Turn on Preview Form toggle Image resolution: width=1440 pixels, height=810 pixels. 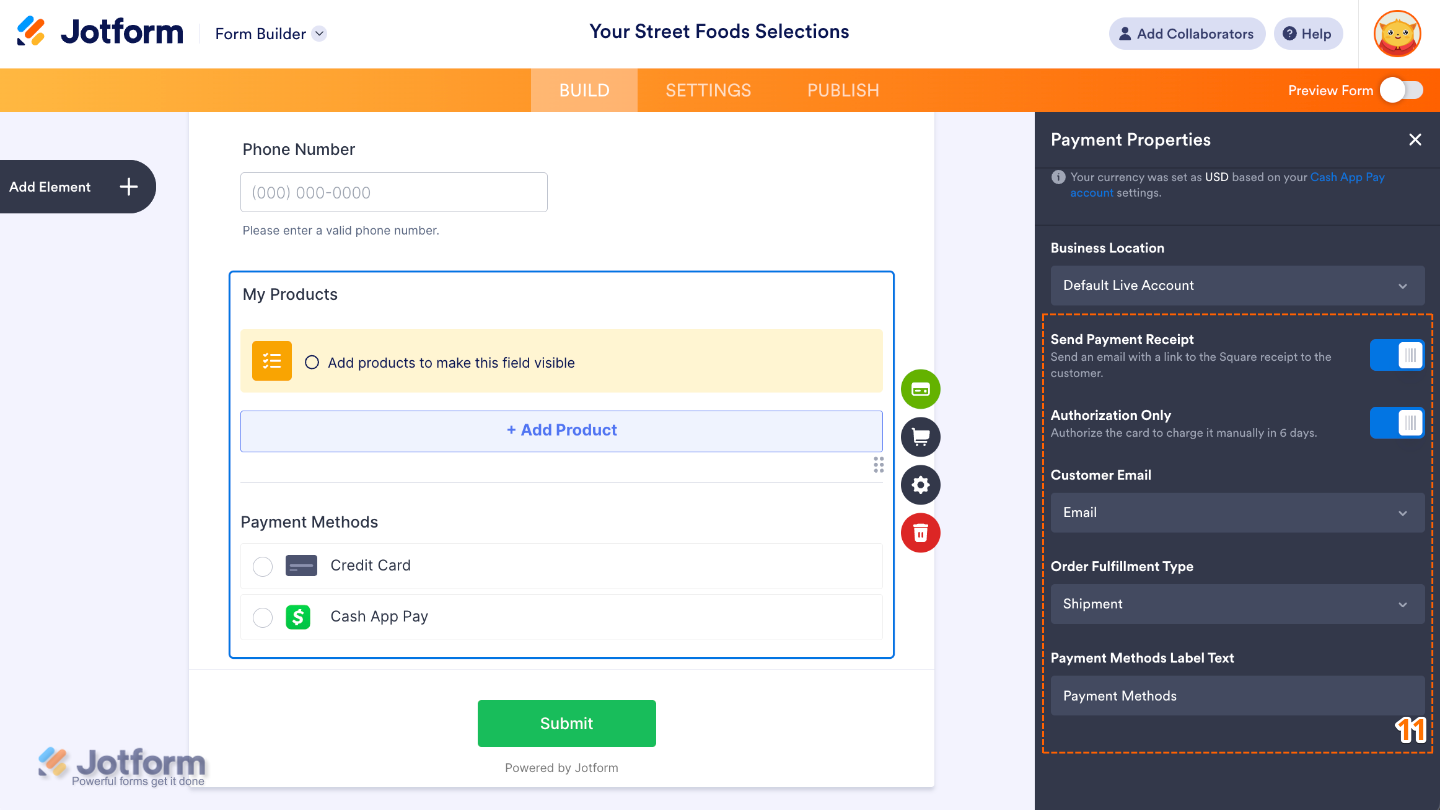click(x=1400, y=90)
